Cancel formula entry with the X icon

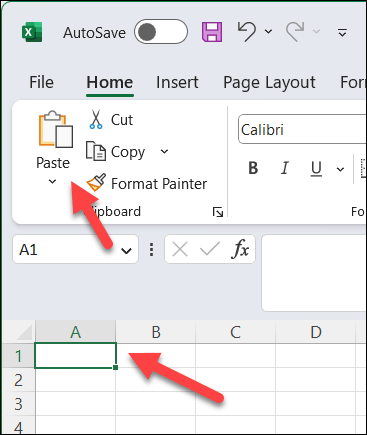tap(180, 249)
